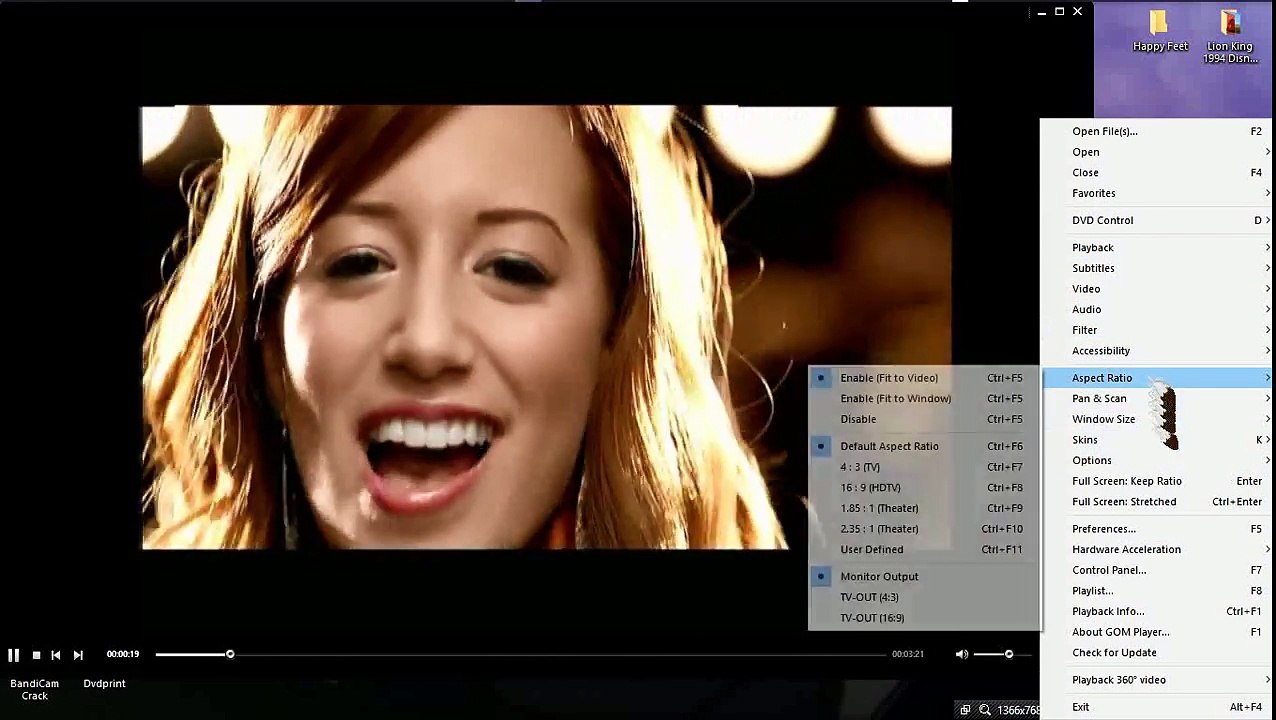This screenshot has height=720, width=1276.
Task: Open Playback Info... from the menu
Action: click(1158, 611)
